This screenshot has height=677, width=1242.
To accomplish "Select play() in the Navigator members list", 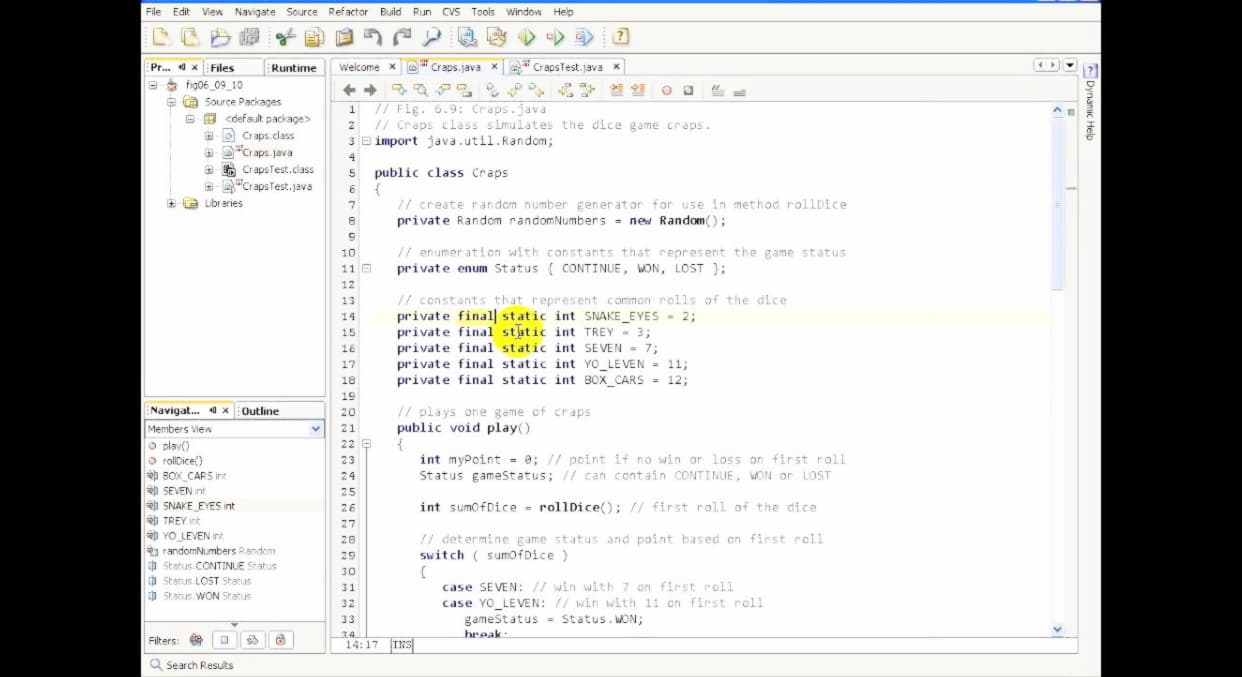I will tap(175, 446).
